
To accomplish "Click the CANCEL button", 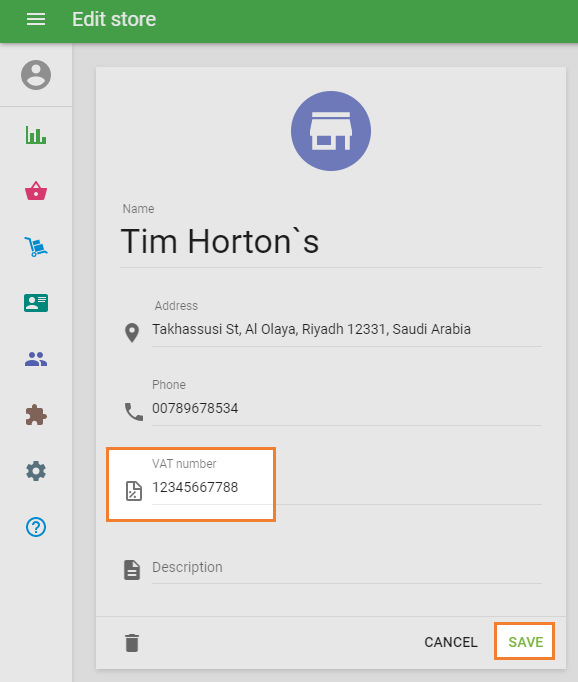I will click(x=451, y=642).
